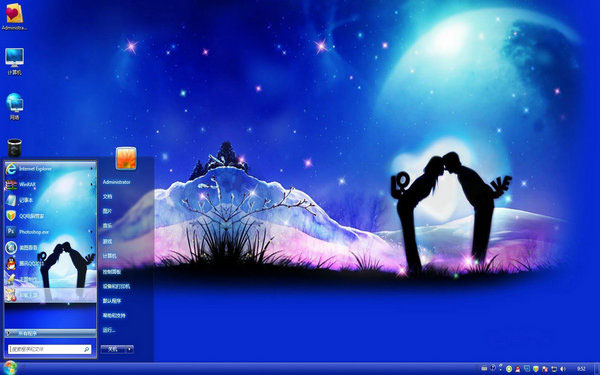
Task: Open the volume speaker tray icon
Action: coord(562,369)
